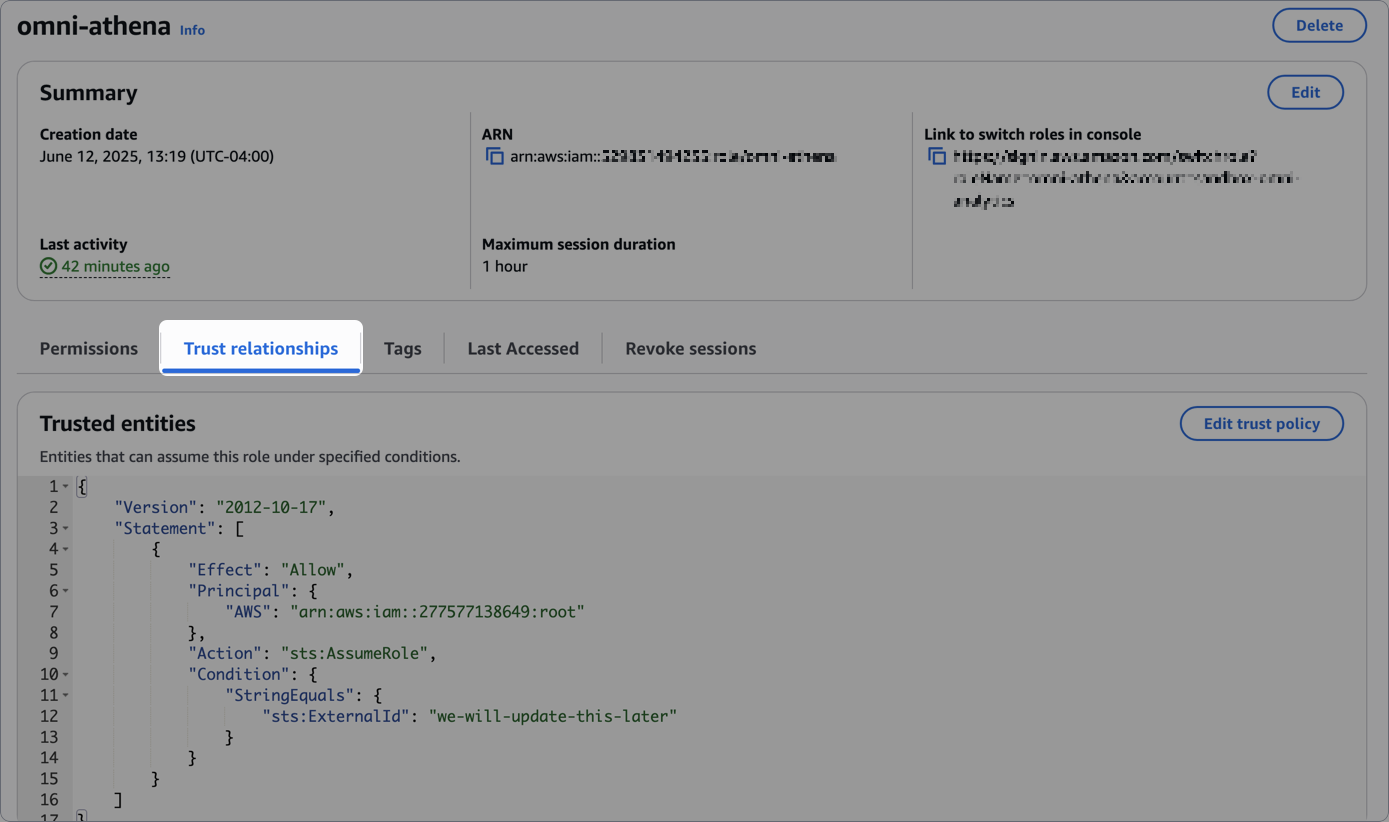
Task: Switch to the Permissions tab
Action: pyautogui.click(x=89, y=349)
